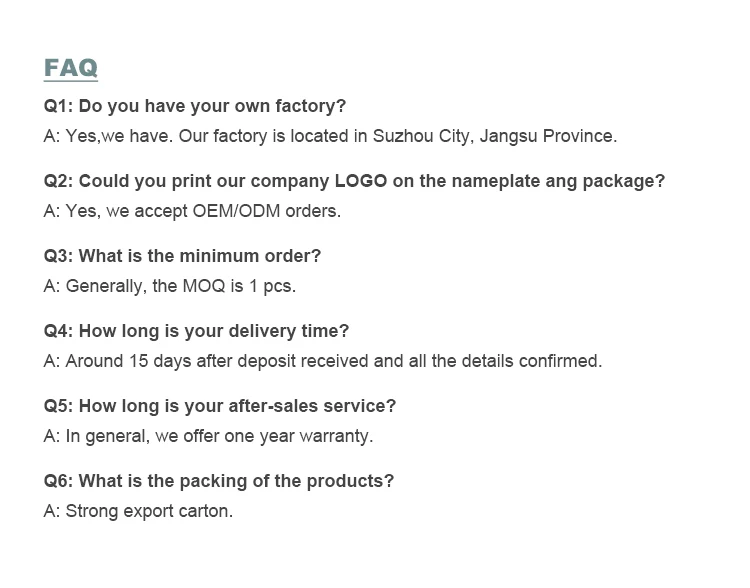This screenshot has width=750, height=588.
Task: Click the answer stating the MOQ
Action: pos(169,286)
